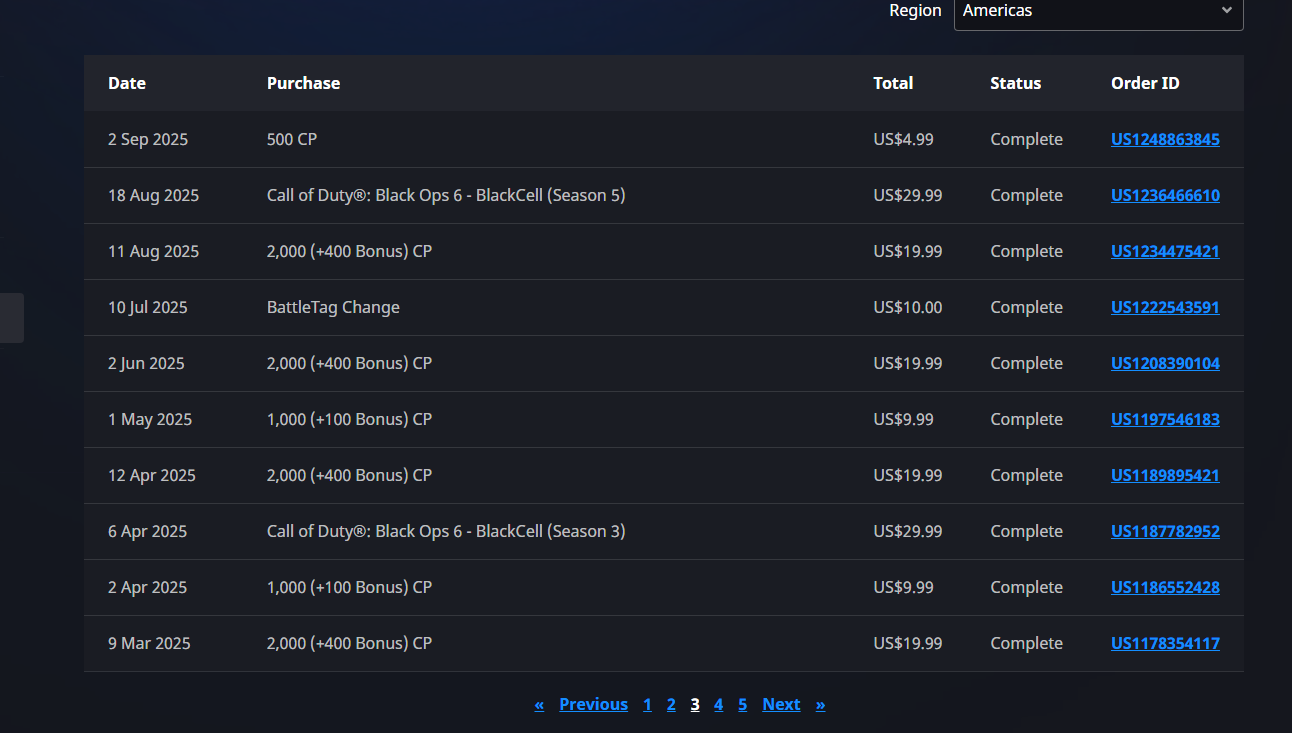Go to the Previous page

pos(593,704)
